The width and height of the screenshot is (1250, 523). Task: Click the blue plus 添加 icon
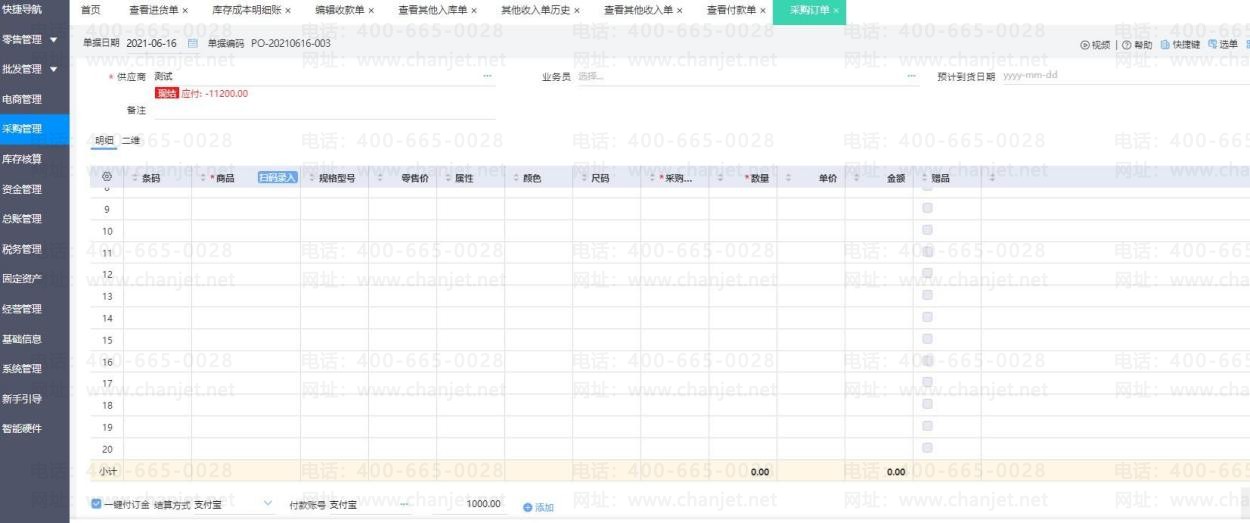(528, 507)
